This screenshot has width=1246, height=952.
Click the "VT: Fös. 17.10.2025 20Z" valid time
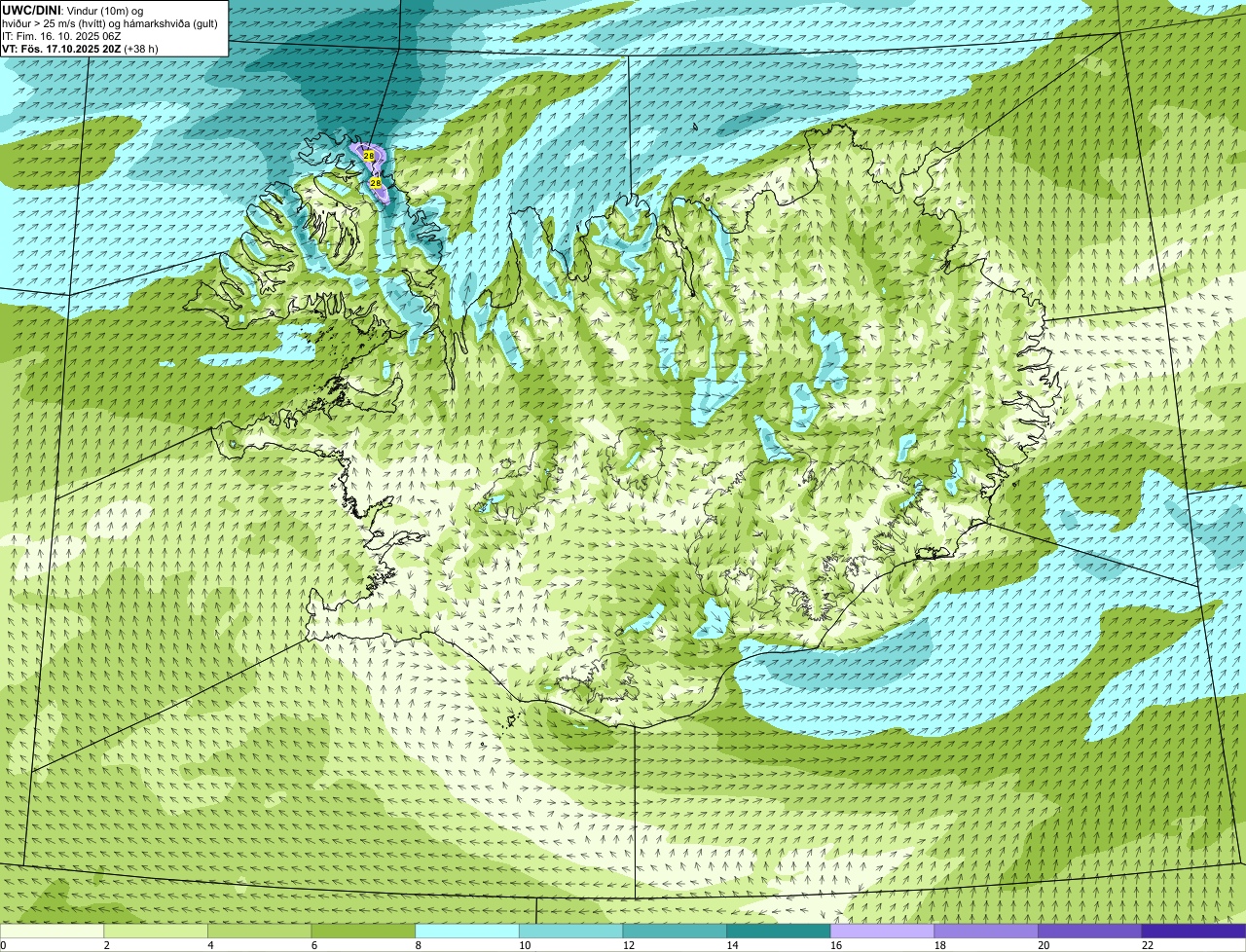[x=61, y=49]
